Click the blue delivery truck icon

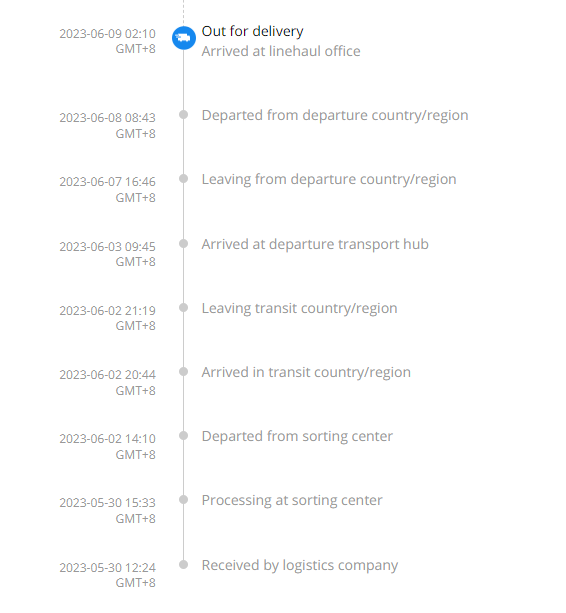pos(184,38)
